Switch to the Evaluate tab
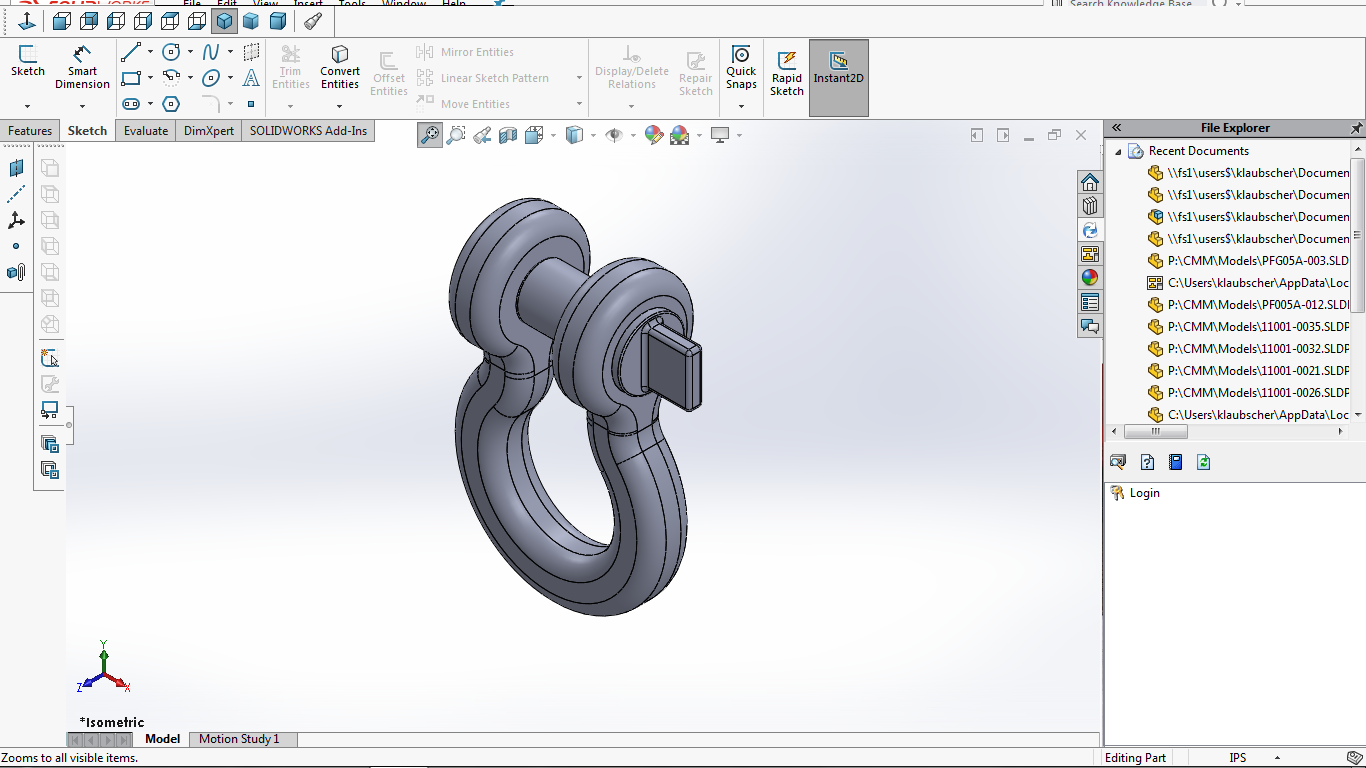The width and height of the screenshot is (1366, 768). [145, 130]
